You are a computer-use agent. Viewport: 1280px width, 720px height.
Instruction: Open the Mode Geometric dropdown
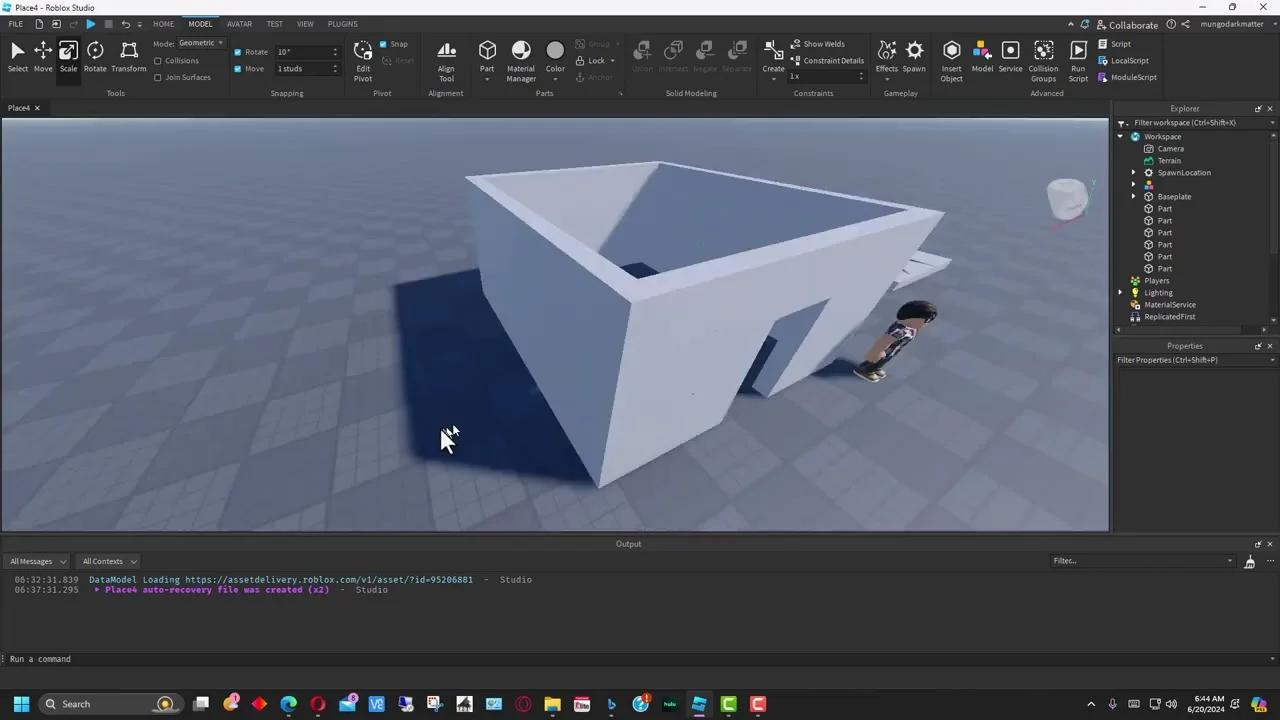pyautogui.click(x=201, y=43)
